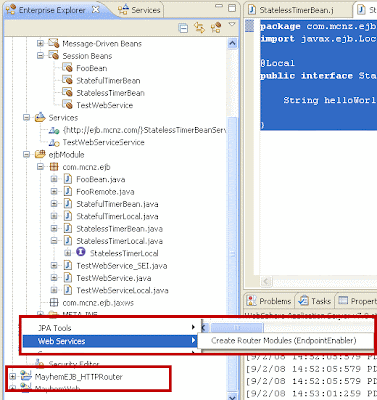Click the Message-Driven Beans envelope icon
Viewport: 377px width, 400px height.
click(54, 43)
